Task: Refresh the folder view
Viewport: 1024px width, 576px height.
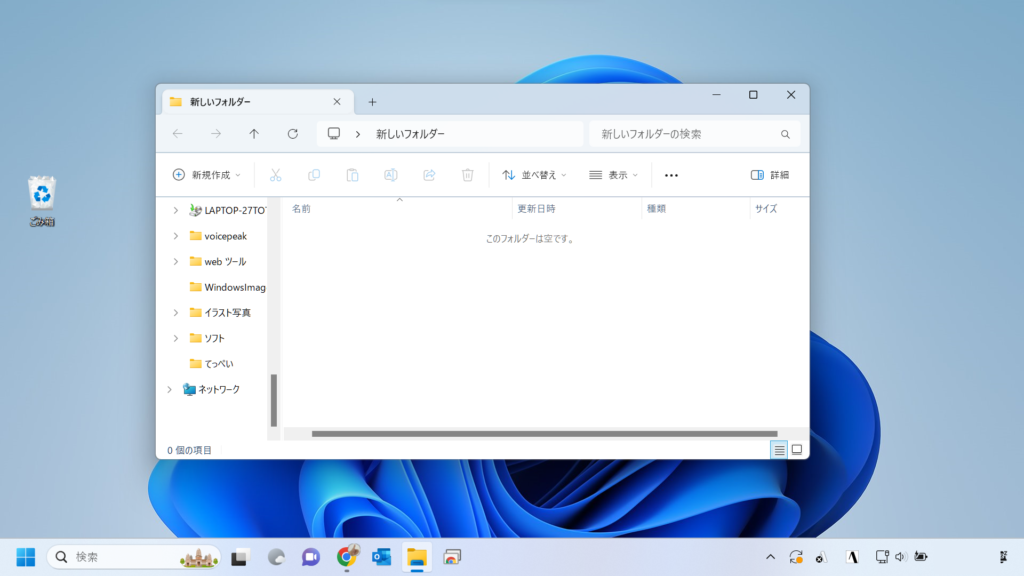Action: (293, 134)
